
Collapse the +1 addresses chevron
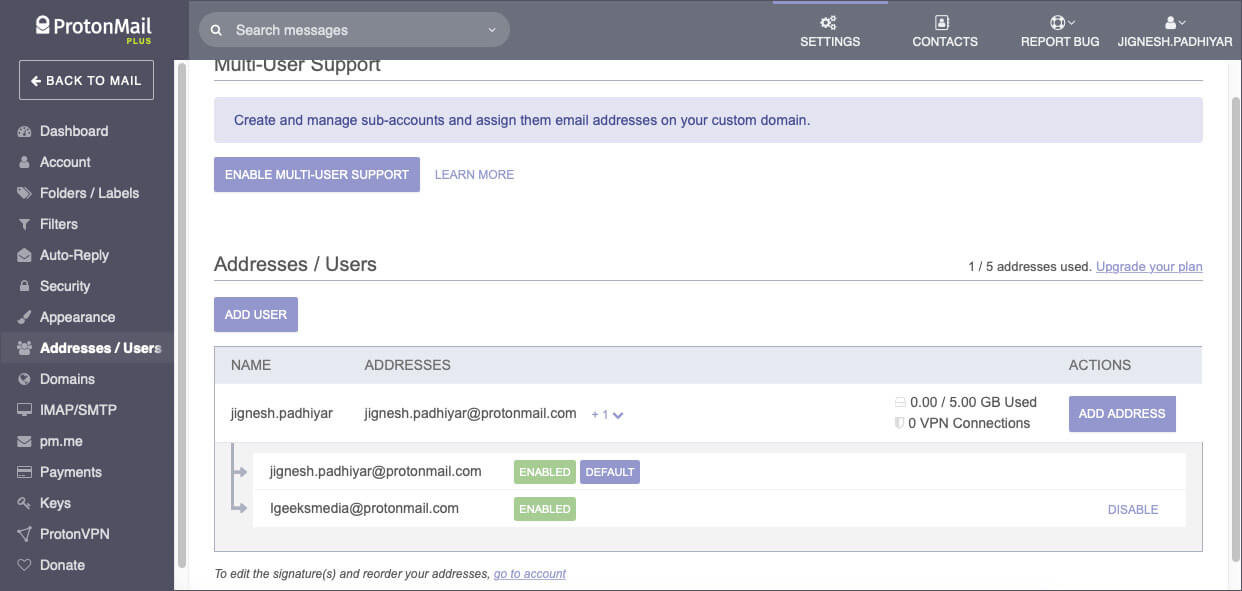(x=618, y=415)
